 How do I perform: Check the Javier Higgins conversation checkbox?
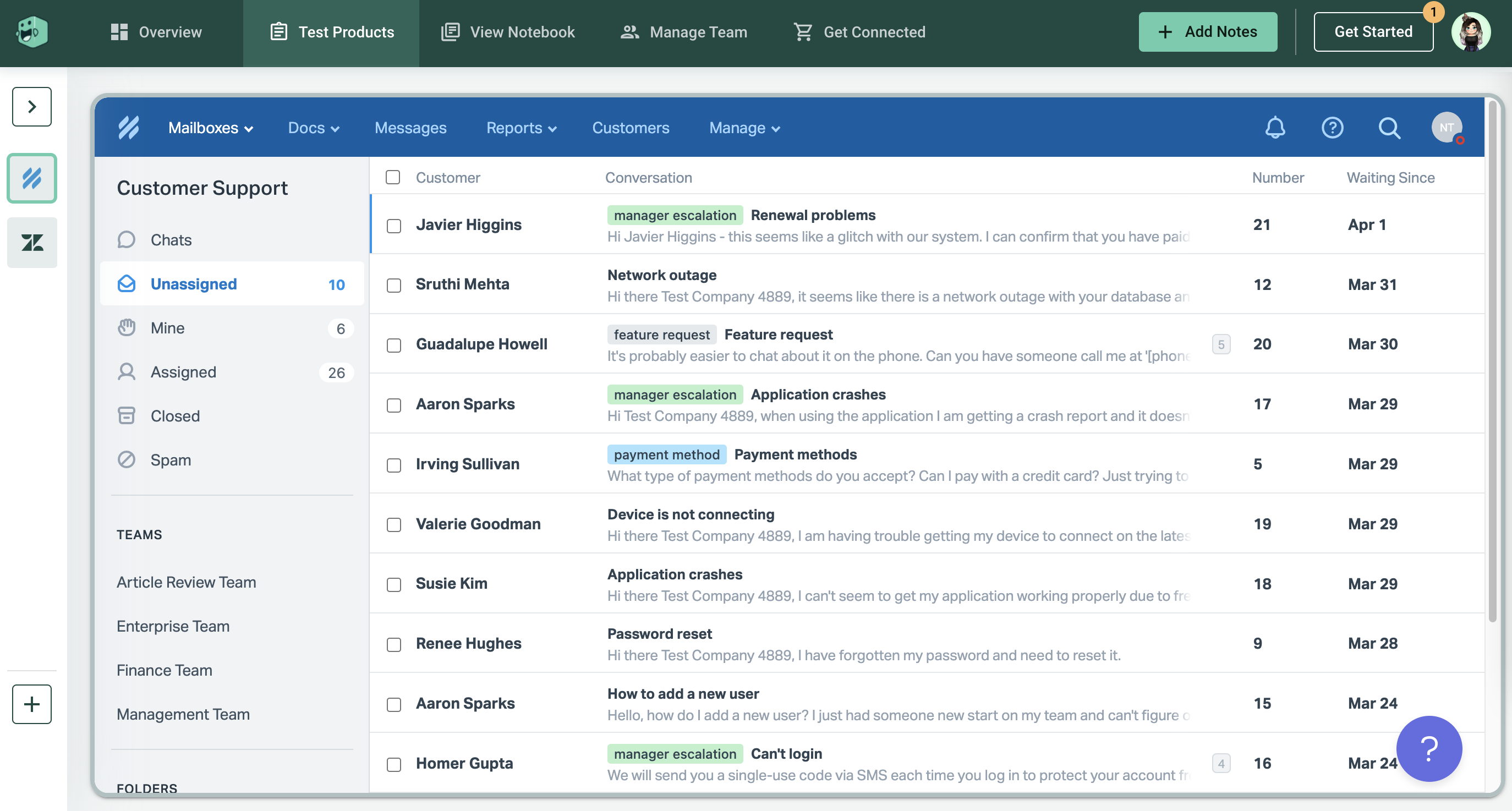point(394,226)
